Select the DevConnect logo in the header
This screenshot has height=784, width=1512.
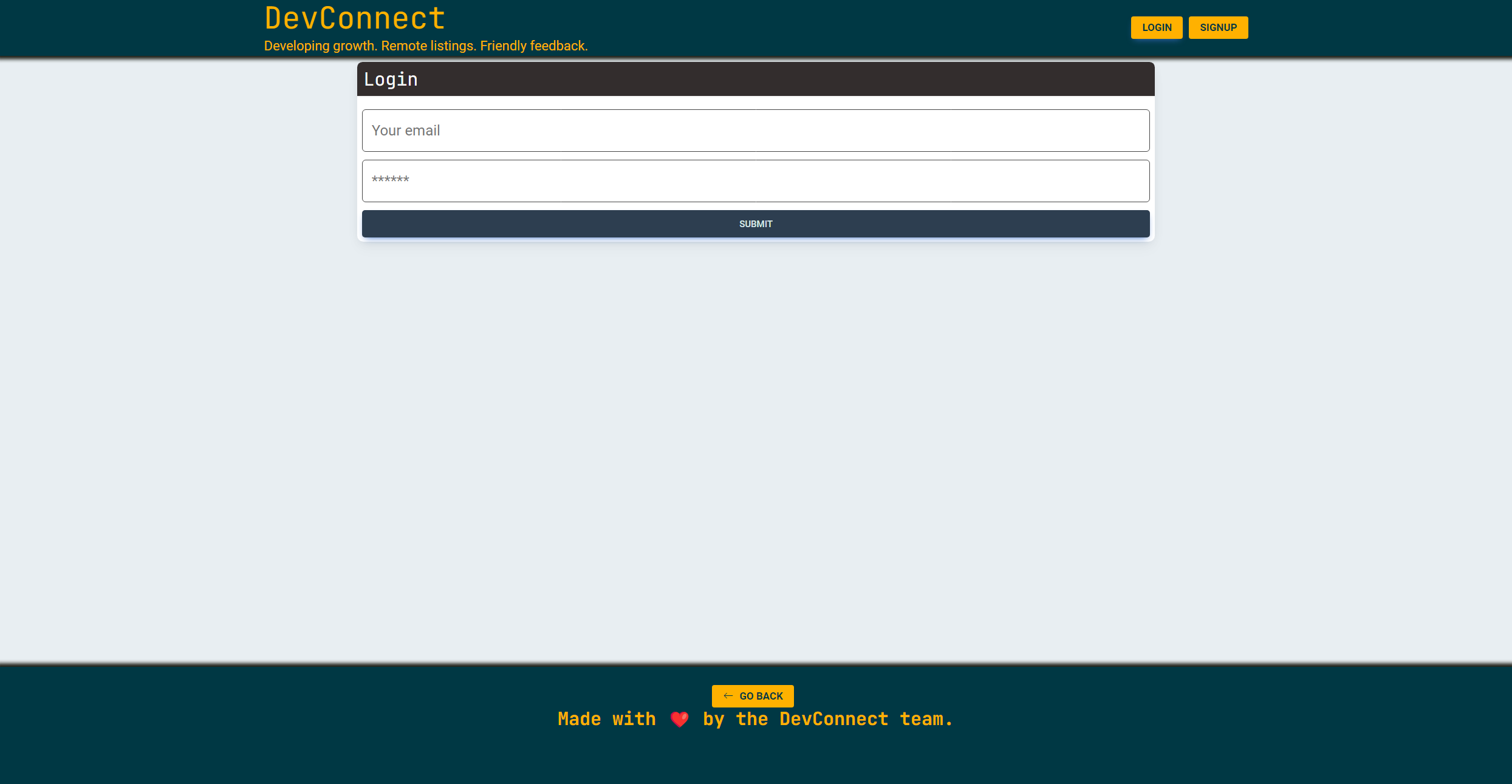[354, 18]
